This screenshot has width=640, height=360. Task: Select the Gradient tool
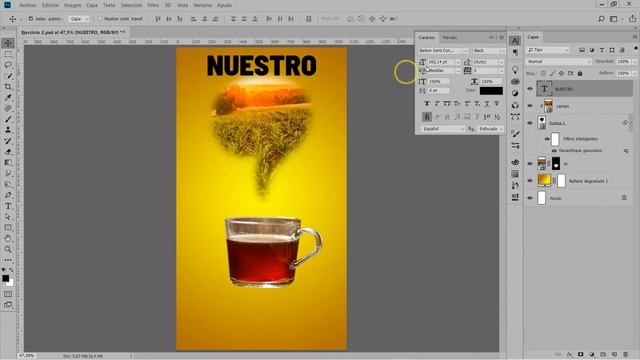click(8, 162)
